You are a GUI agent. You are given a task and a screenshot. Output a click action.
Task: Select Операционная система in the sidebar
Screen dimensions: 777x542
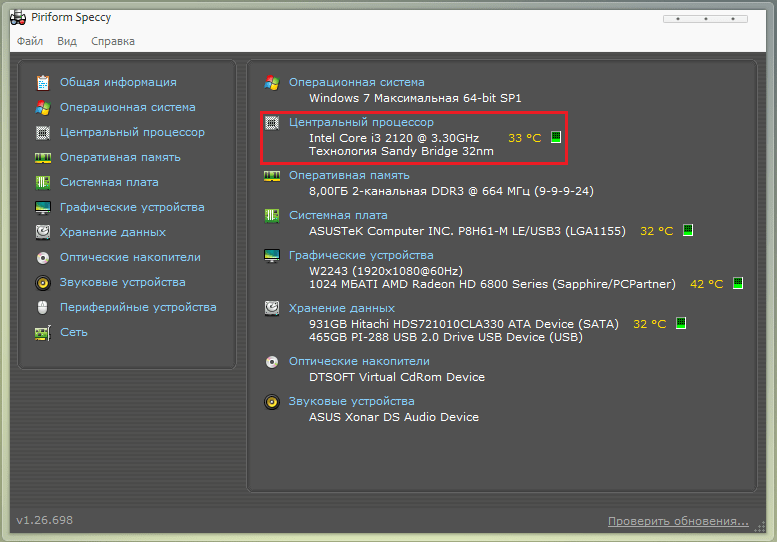[x=127, y=107]
